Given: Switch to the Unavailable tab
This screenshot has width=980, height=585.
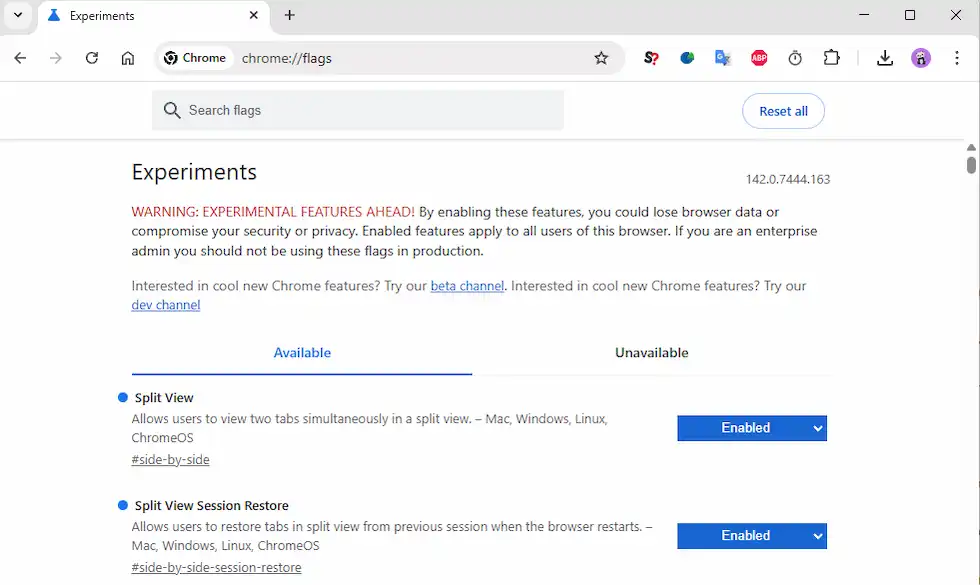Looking at the screenshot, I should [x=651, y=353].
